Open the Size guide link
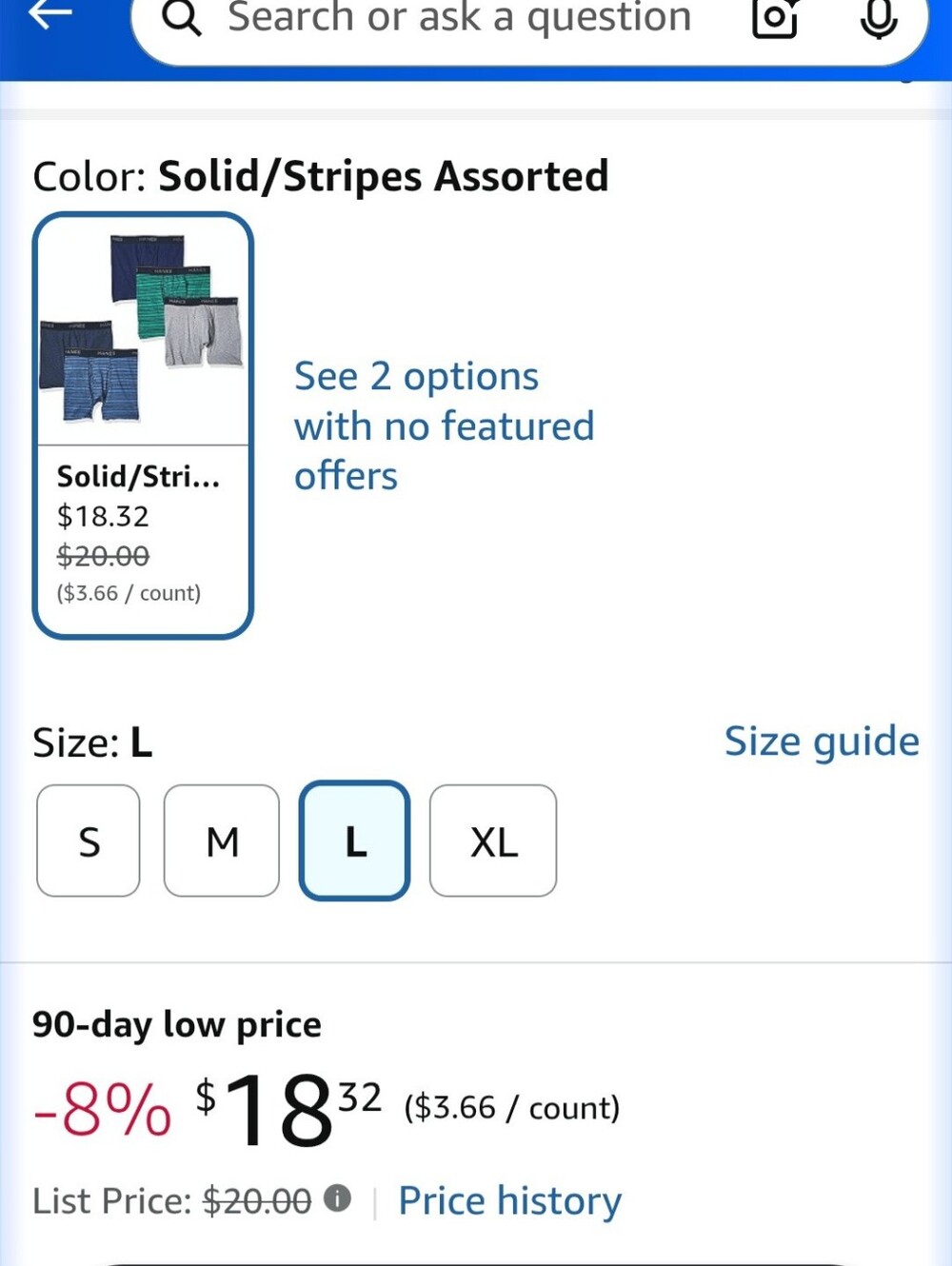This screenshot has width=952, height=1266. point(822,742)
